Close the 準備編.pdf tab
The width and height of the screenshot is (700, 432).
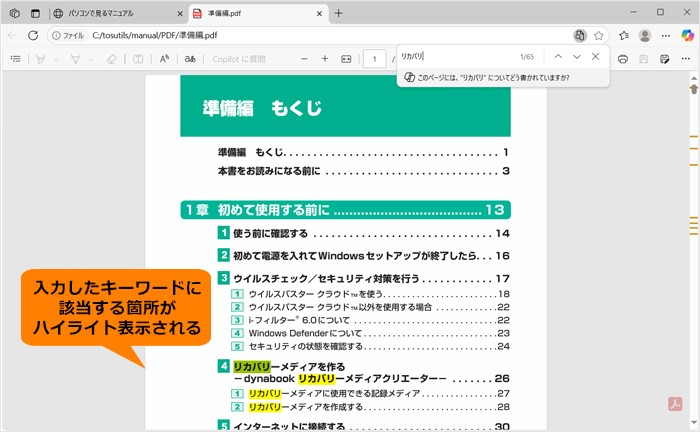(319, 14)
